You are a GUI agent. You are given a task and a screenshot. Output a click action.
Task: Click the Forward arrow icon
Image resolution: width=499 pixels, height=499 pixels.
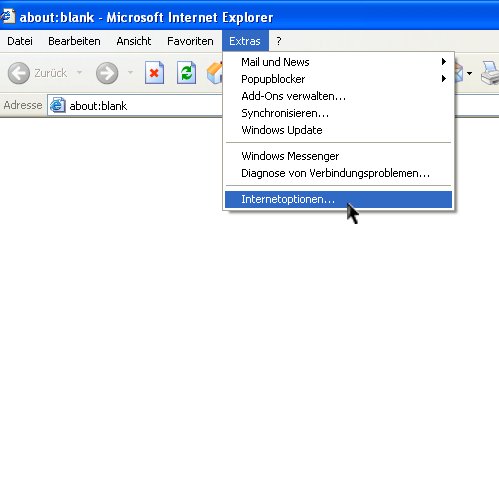107,73
